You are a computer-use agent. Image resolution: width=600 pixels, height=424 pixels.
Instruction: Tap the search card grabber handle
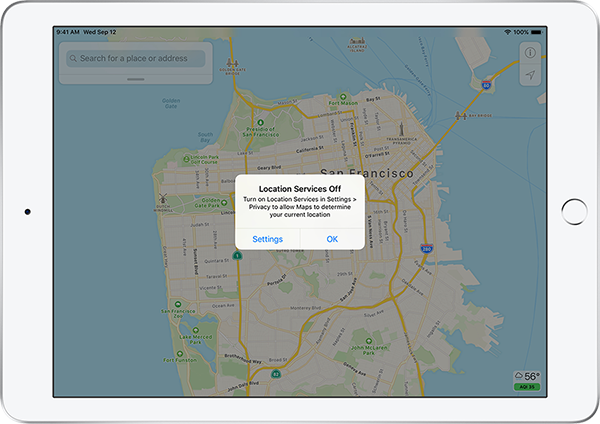point(135,76)
